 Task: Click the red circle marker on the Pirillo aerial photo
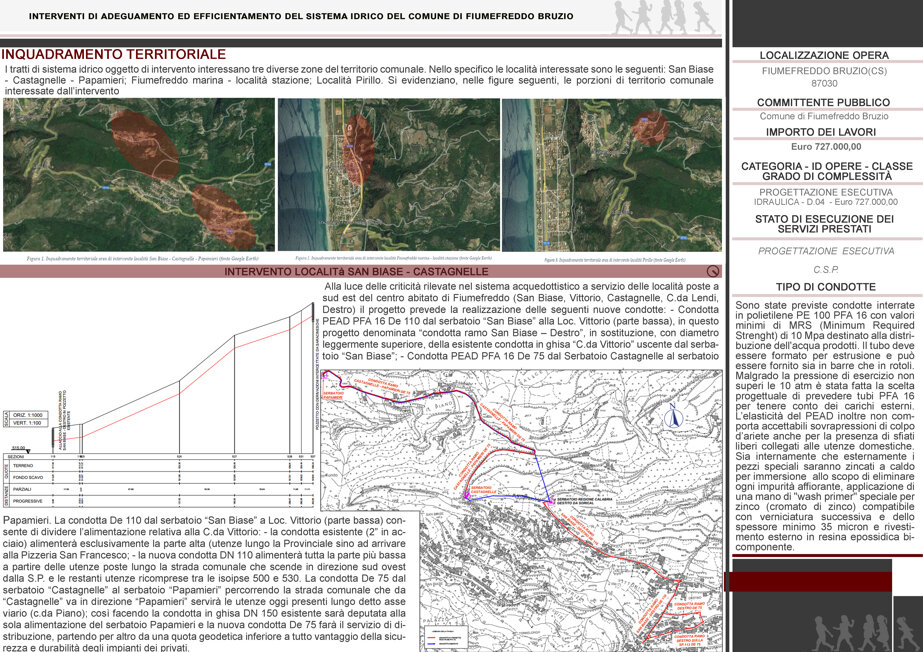click(650, 128)
